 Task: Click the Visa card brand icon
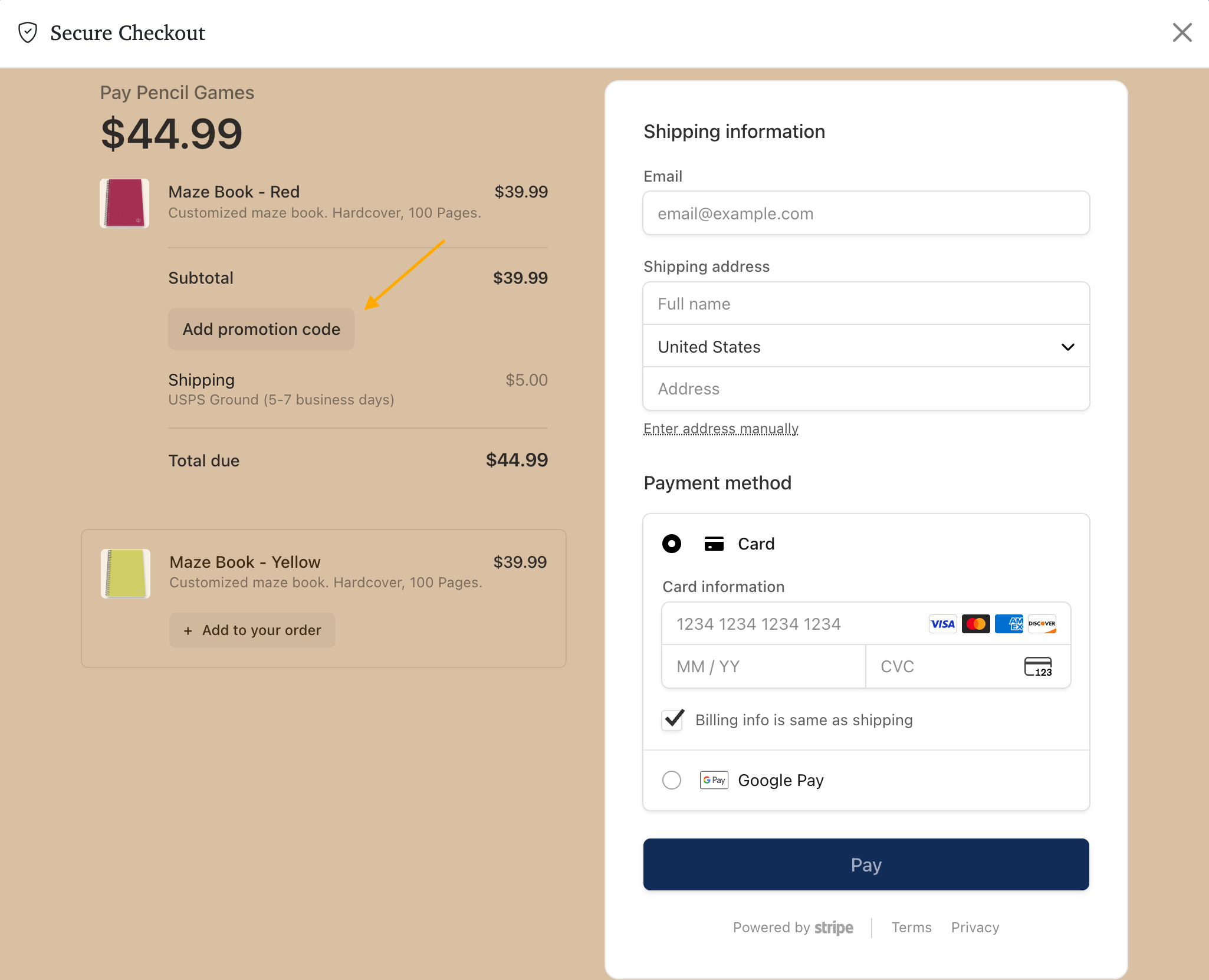click(x=942, y=624)
